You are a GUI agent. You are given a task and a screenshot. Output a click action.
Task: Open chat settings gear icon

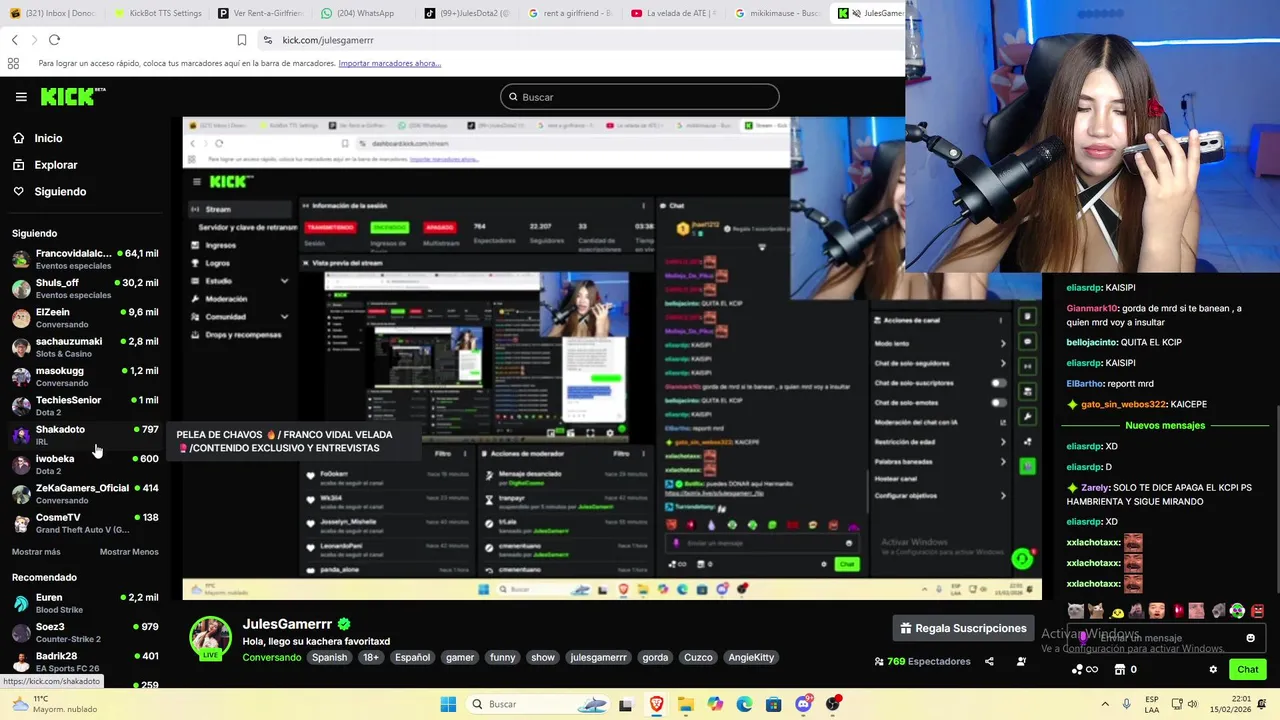[x=1213, y=670]
